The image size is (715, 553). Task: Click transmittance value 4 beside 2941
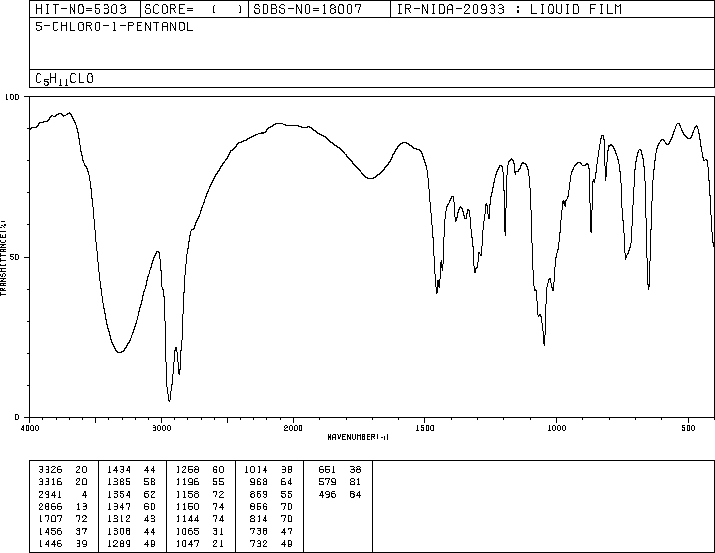tap(84, 494)
